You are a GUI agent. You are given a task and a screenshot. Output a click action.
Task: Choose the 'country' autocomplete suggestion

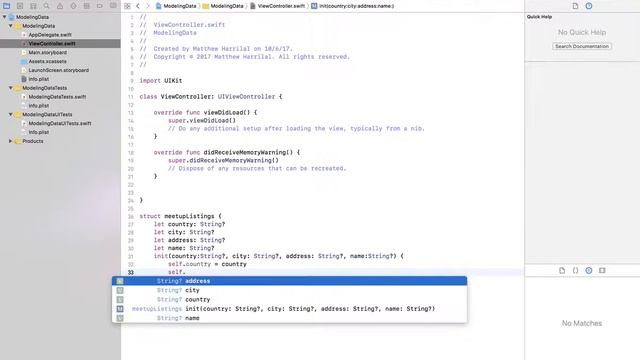[x=289, y=299]
